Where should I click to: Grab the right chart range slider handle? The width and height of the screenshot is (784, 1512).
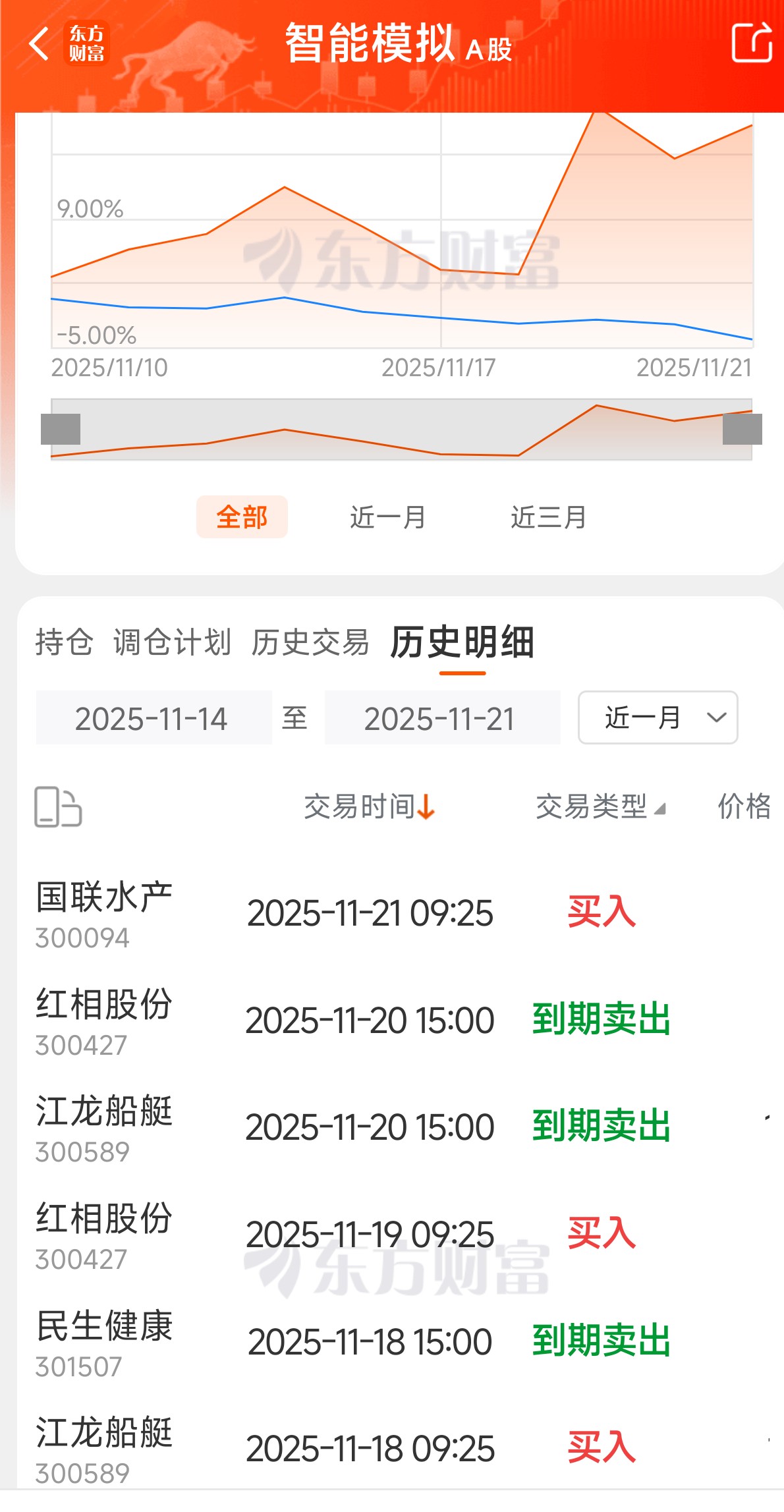[742, 430]
